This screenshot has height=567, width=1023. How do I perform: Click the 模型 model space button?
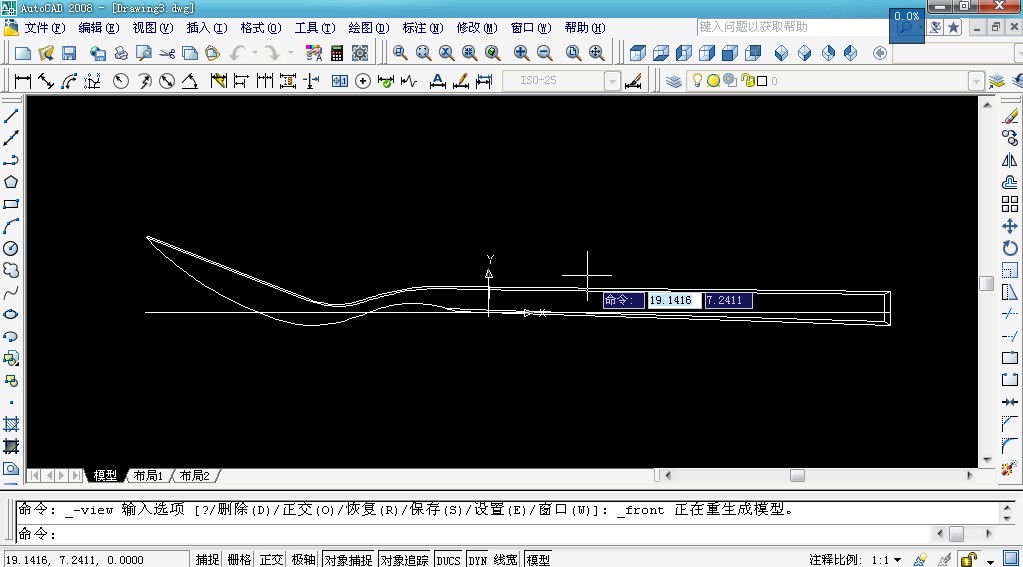(x=538, y=559)
